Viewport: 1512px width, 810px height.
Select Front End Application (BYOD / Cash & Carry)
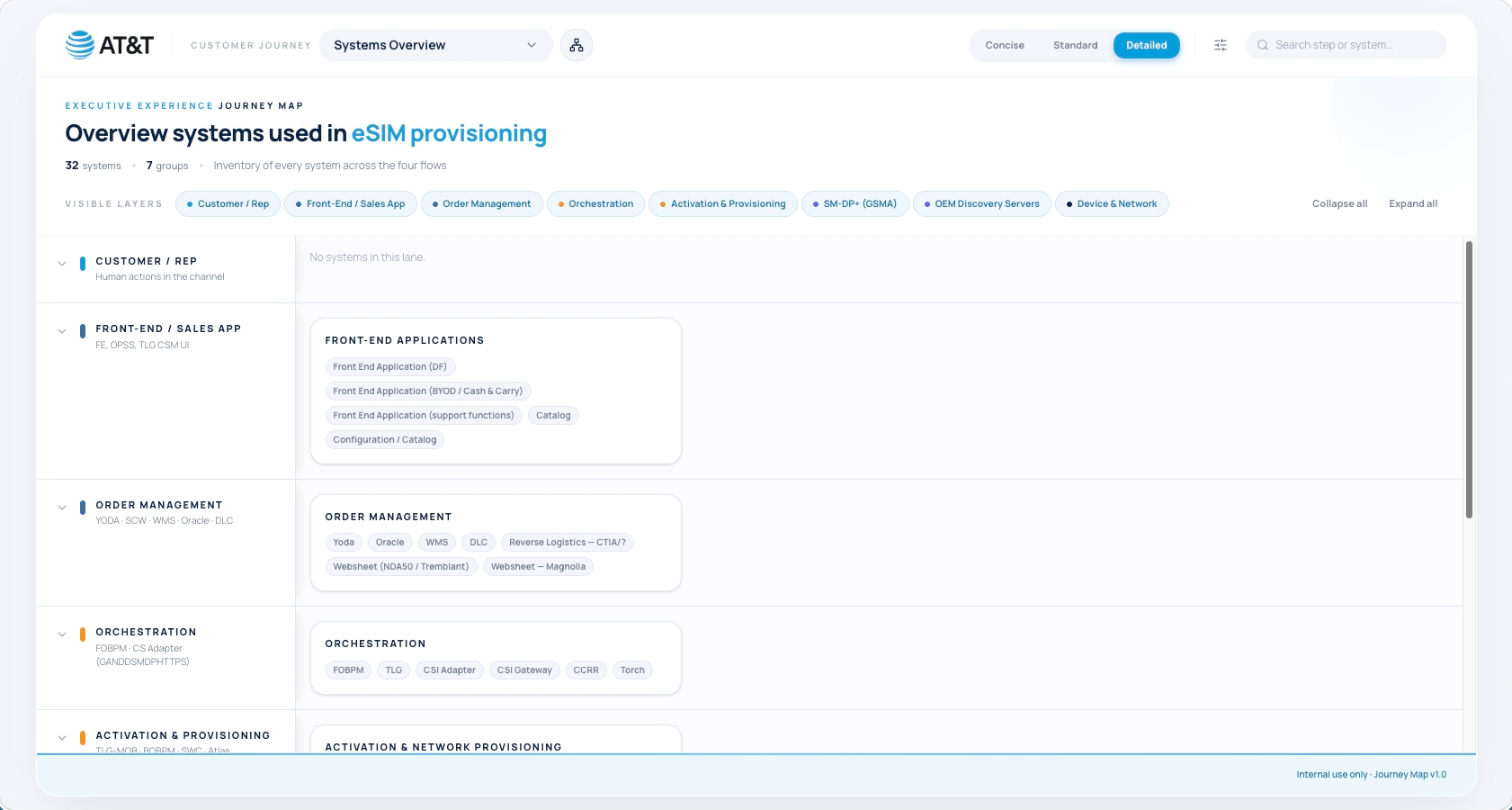point(428,391)
